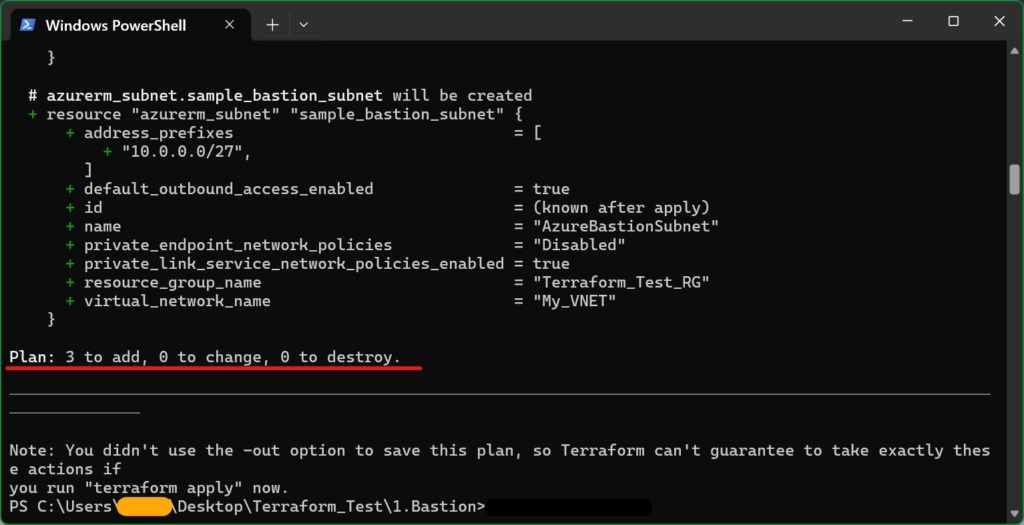Click "(known after apply)" id value
Viewport: 1024px width, 525px height.
coord(621,208)
